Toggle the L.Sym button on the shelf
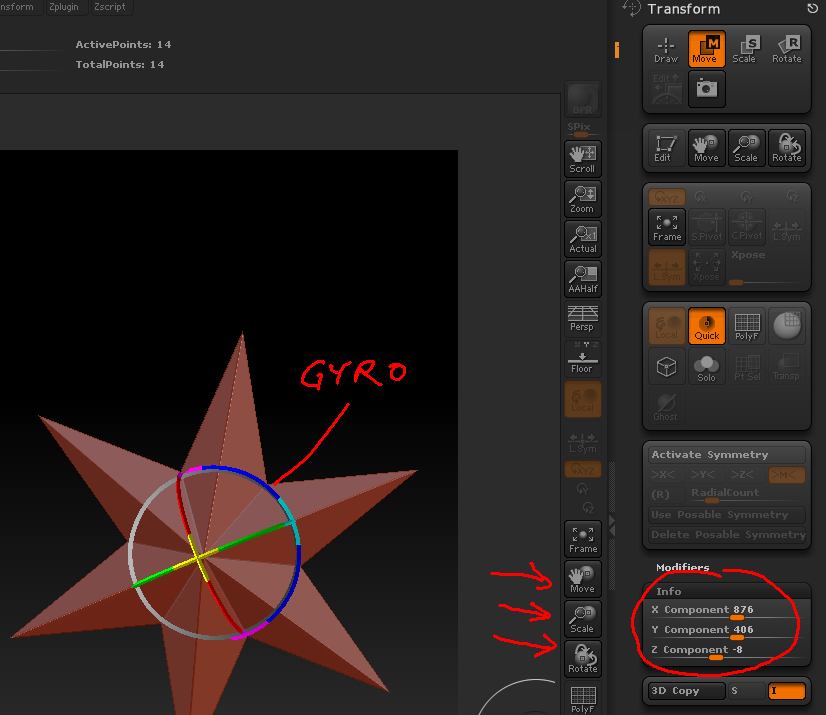Screen dimensions: 826x715 pos(583,443)
